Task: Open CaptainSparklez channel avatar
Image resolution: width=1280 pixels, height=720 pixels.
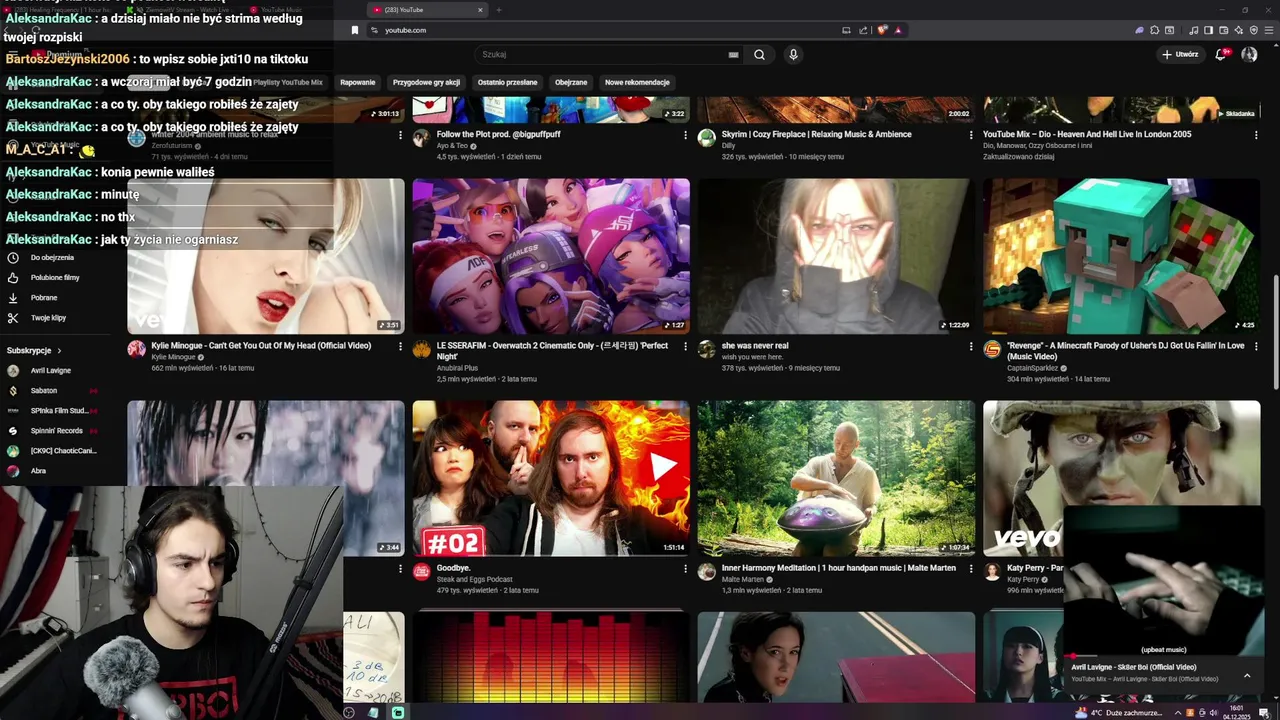Action: coord(992,349)
